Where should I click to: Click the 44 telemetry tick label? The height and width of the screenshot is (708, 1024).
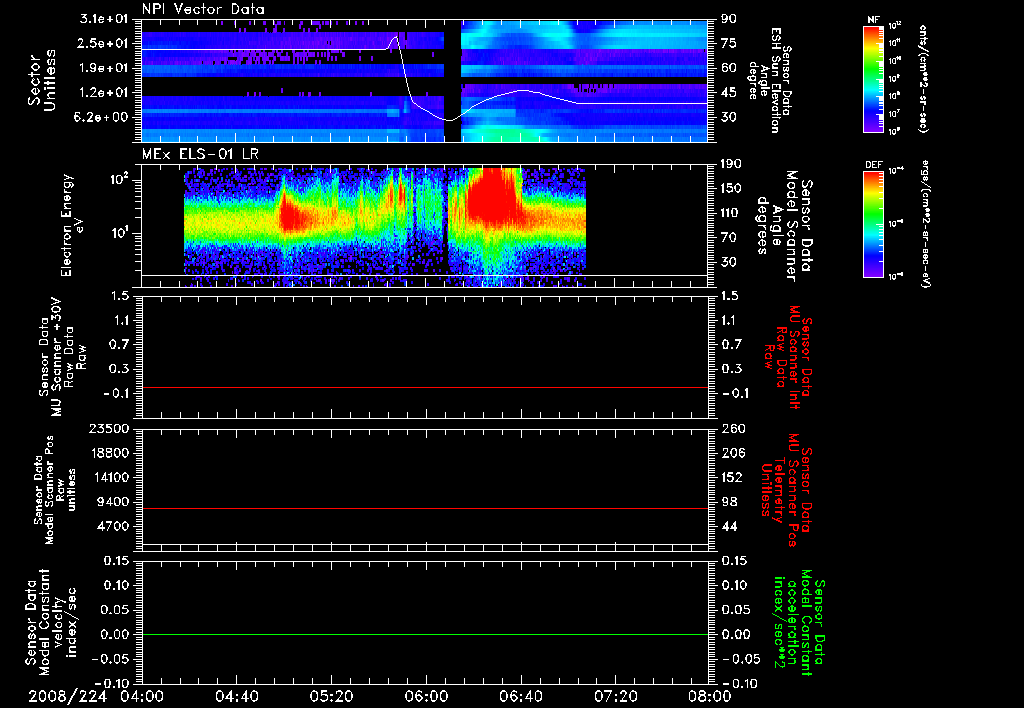pos(729,526)
